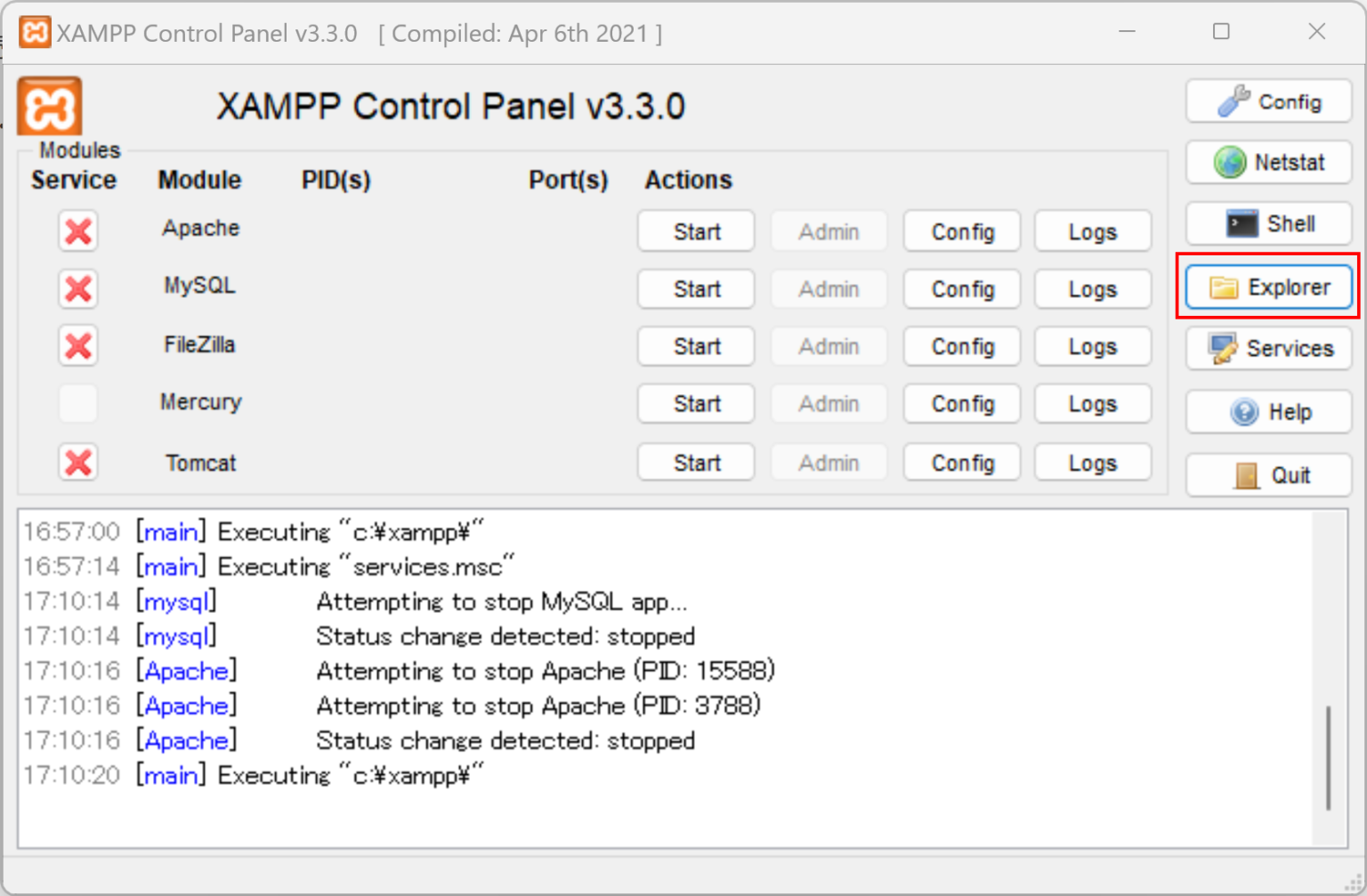The width and height of the screenshot is (1367, 896).
Task: Toggle the MySQL service install checkbox
Action: tap(77, 288)
